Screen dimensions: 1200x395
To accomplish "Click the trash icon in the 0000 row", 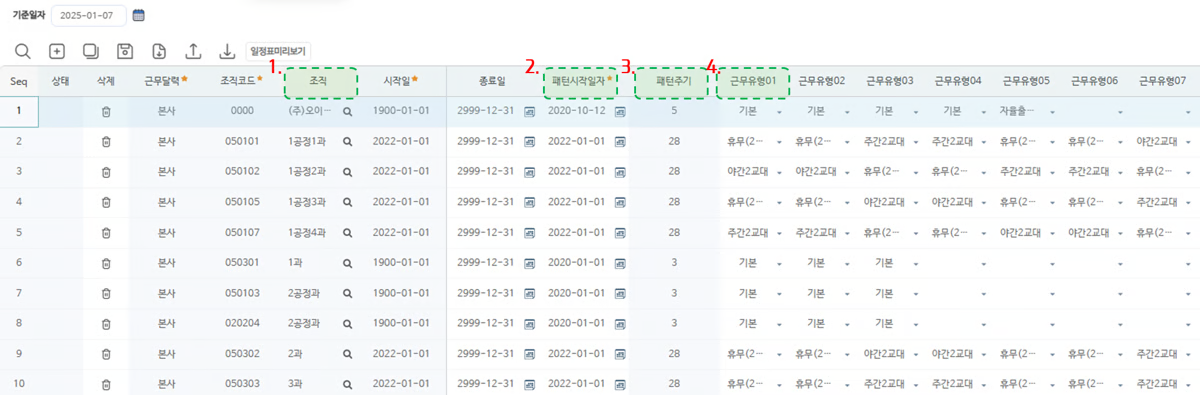I will 106,112.
